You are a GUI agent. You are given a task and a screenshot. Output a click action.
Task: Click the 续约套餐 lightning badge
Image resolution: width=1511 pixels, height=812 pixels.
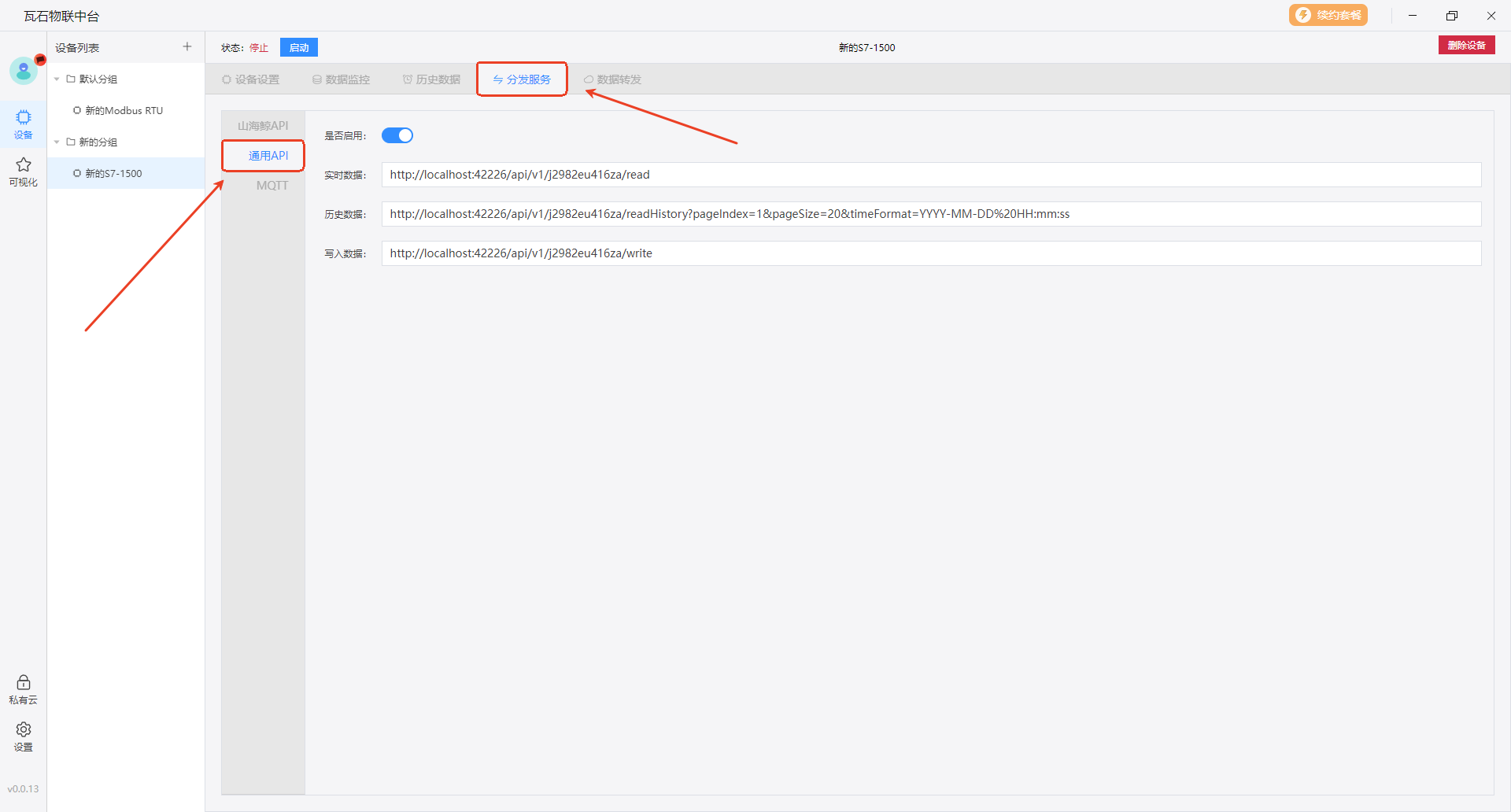(x=1328, y=15)
